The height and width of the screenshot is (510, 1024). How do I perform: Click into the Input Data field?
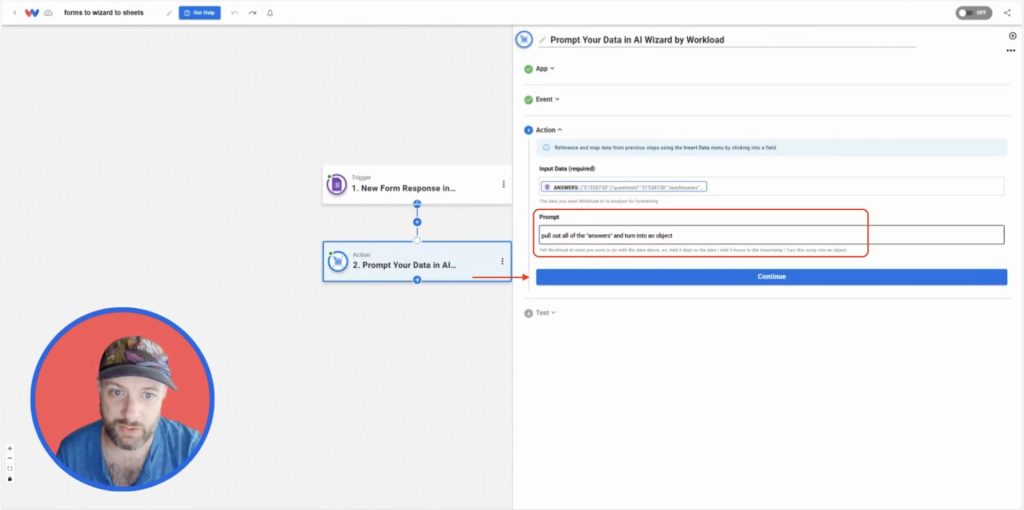point(771,187)
